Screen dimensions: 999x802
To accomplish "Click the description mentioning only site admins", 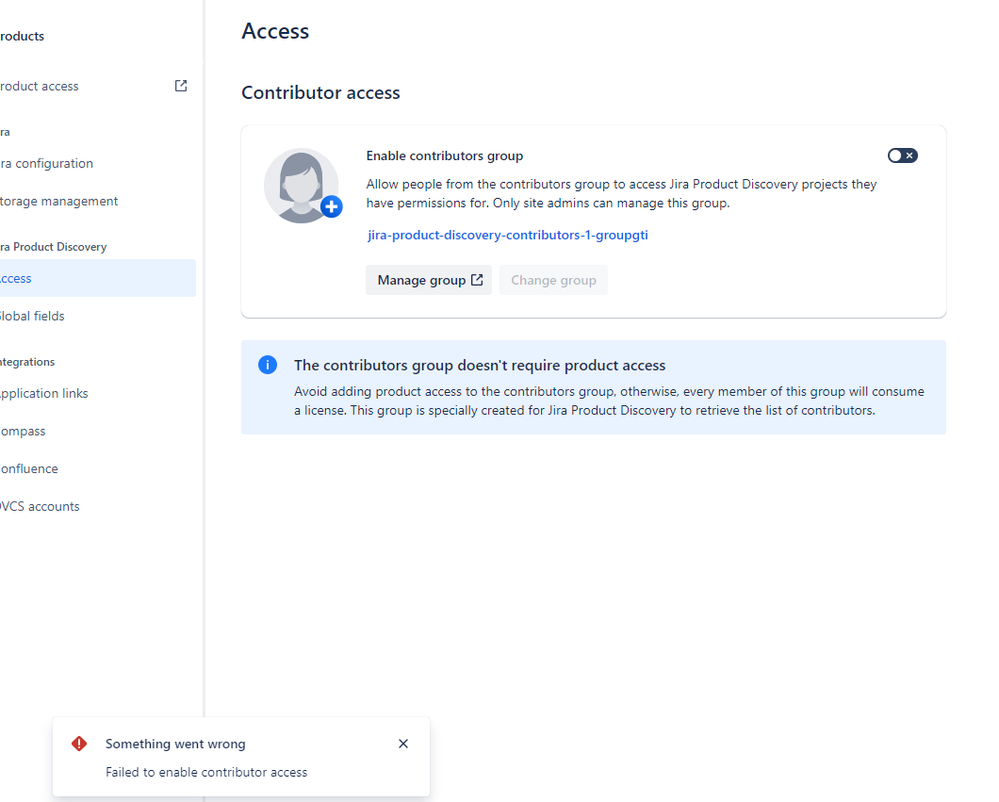I will [621, 194].
